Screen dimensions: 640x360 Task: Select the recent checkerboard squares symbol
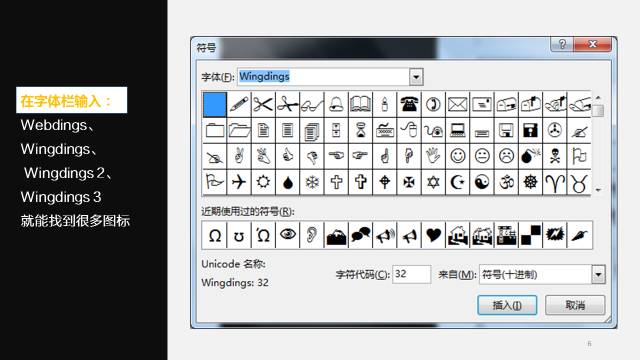pyautogui.click(x=530, y=235)
